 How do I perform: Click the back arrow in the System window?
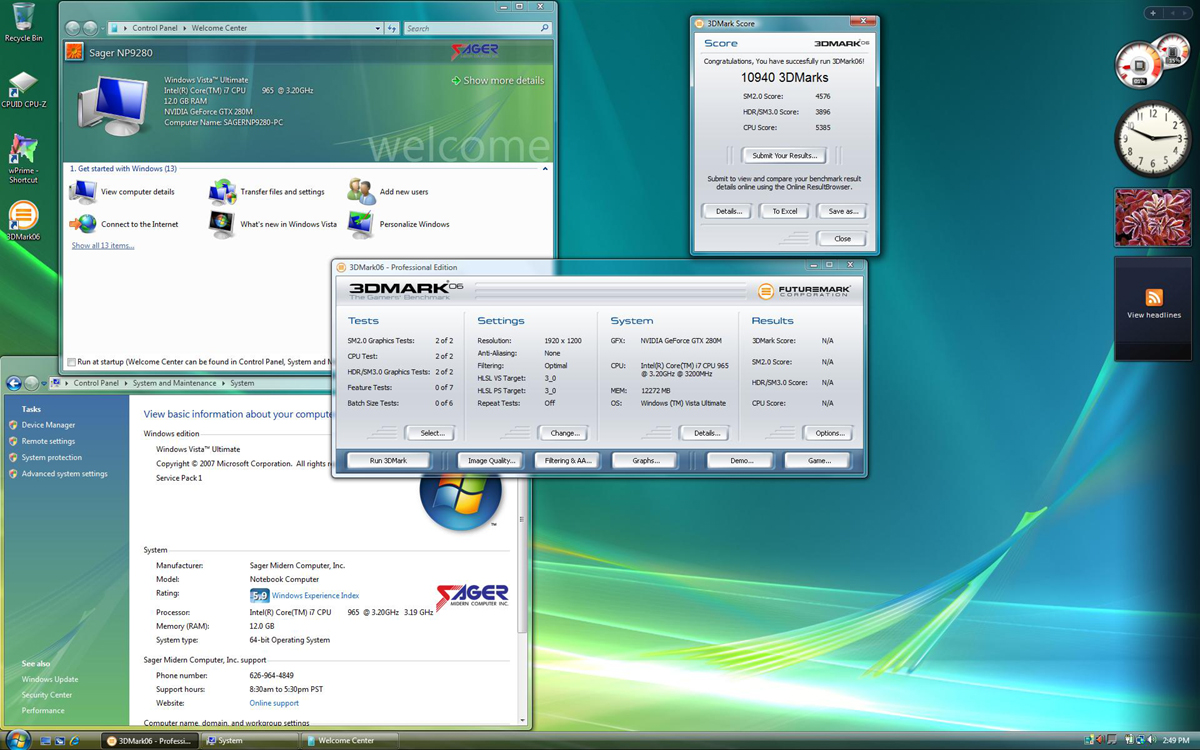(14, 383)
